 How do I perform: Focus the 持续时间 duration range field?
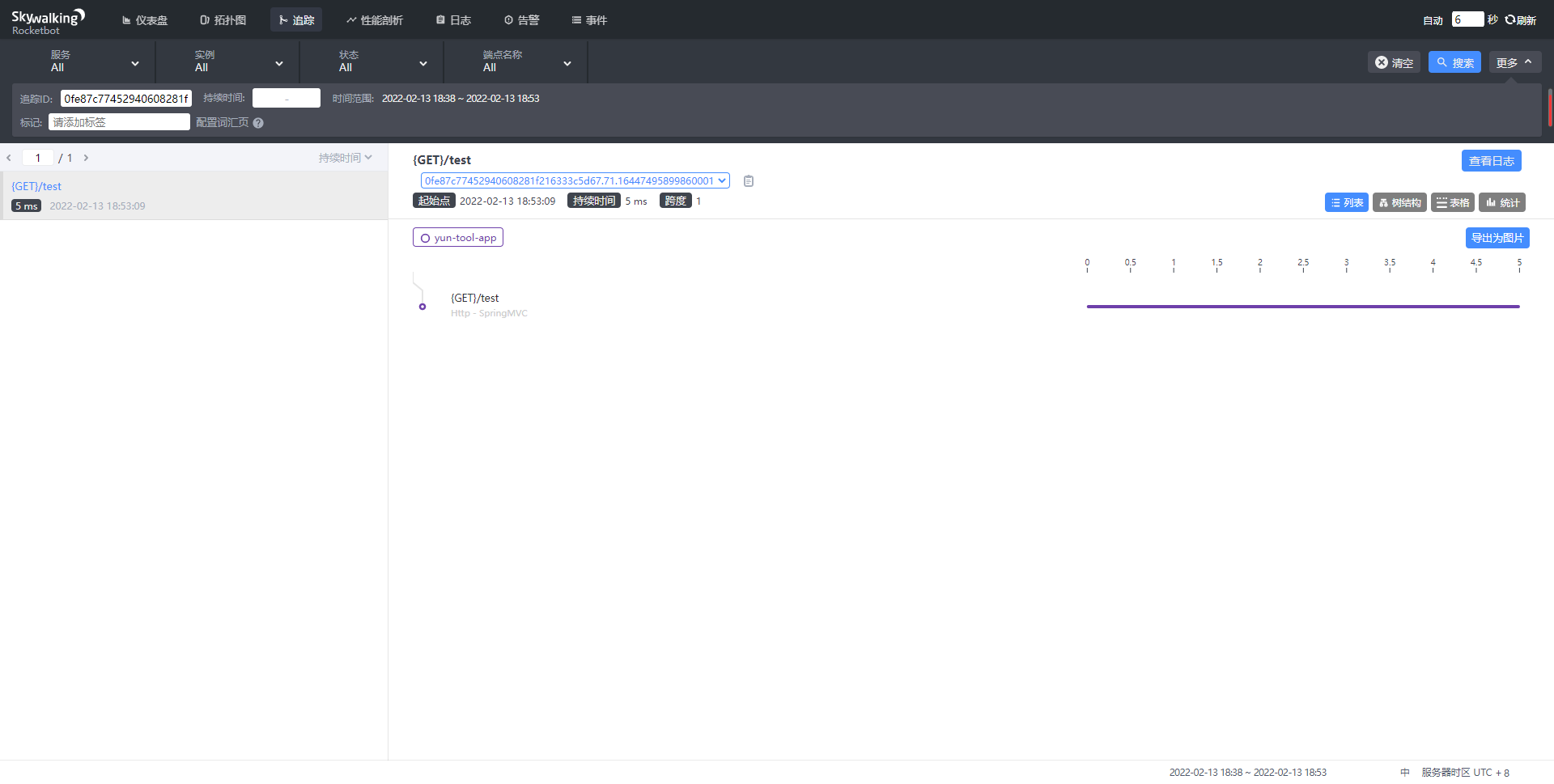click(287, 98)
